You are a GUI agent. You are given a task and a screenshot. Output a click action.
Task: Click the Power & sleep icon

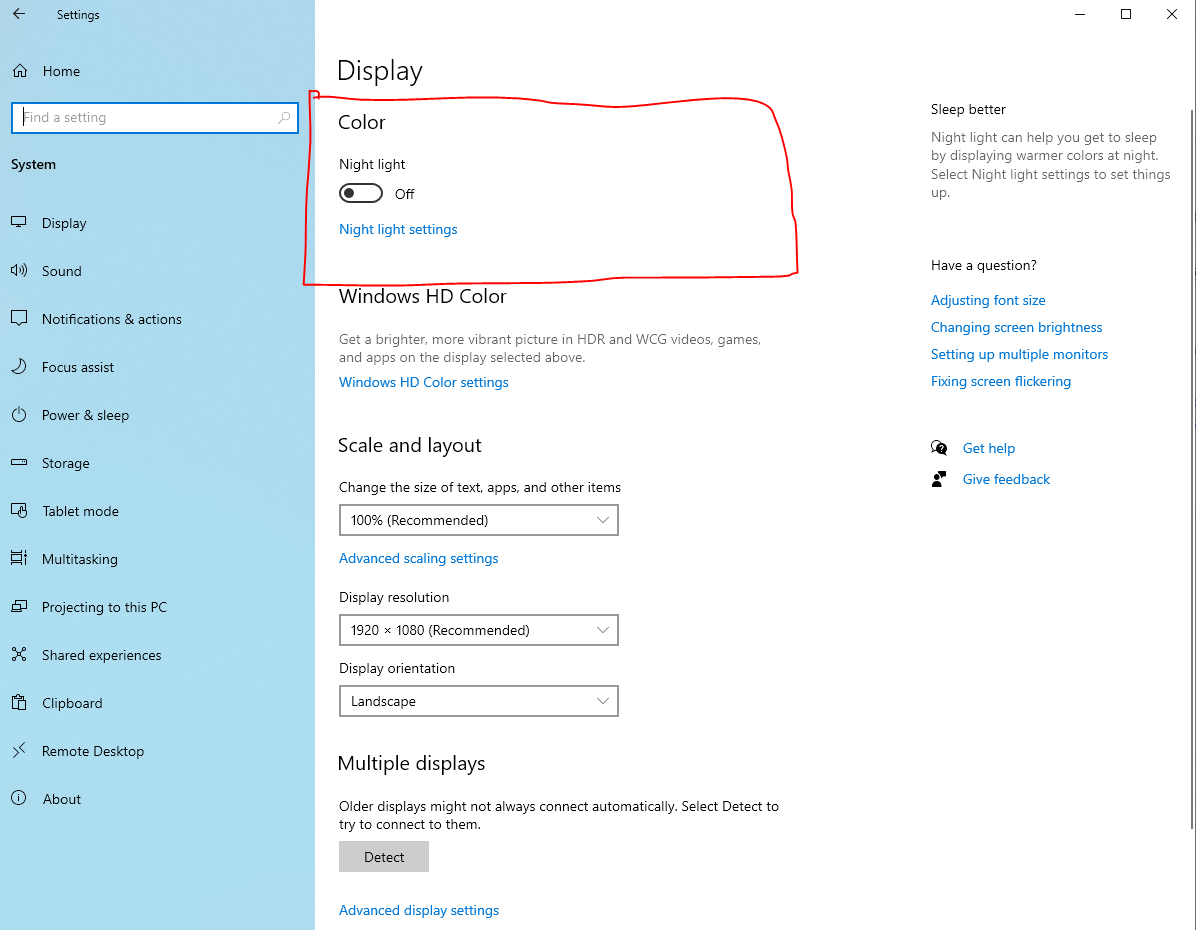coord(19,414)
